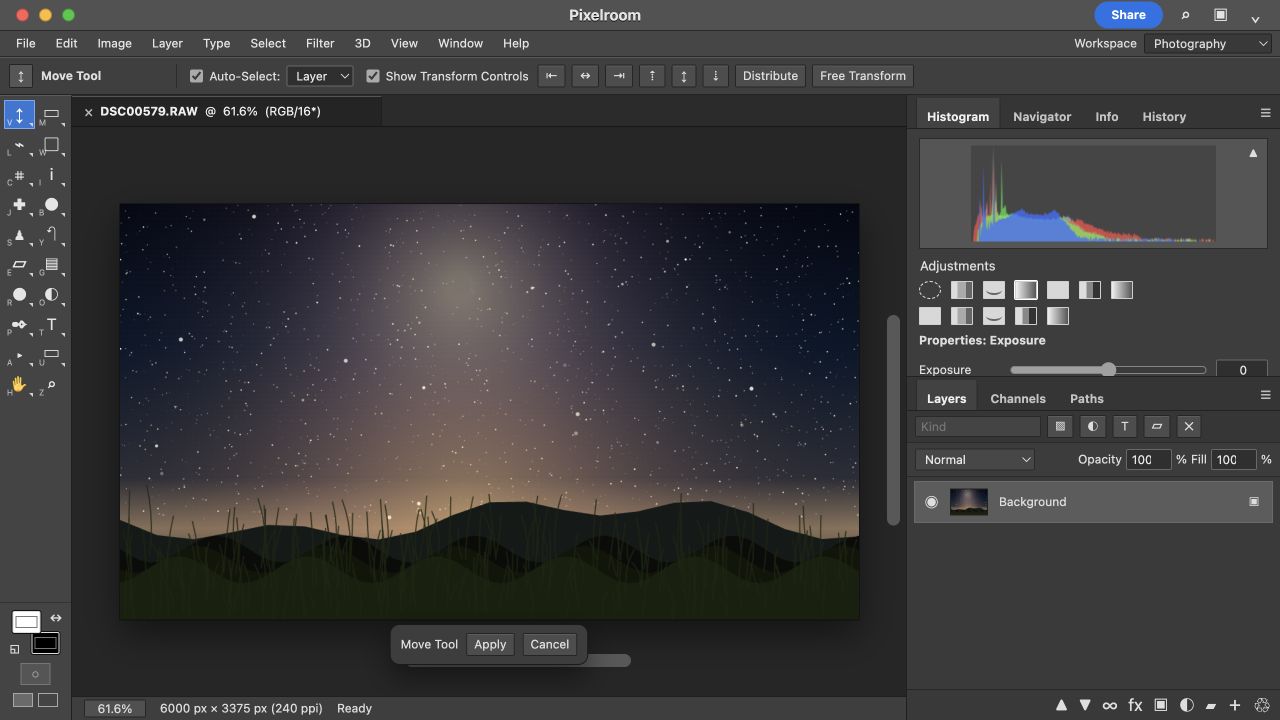
Task: Click the Opacity value field
Action: pos(1149,460)
